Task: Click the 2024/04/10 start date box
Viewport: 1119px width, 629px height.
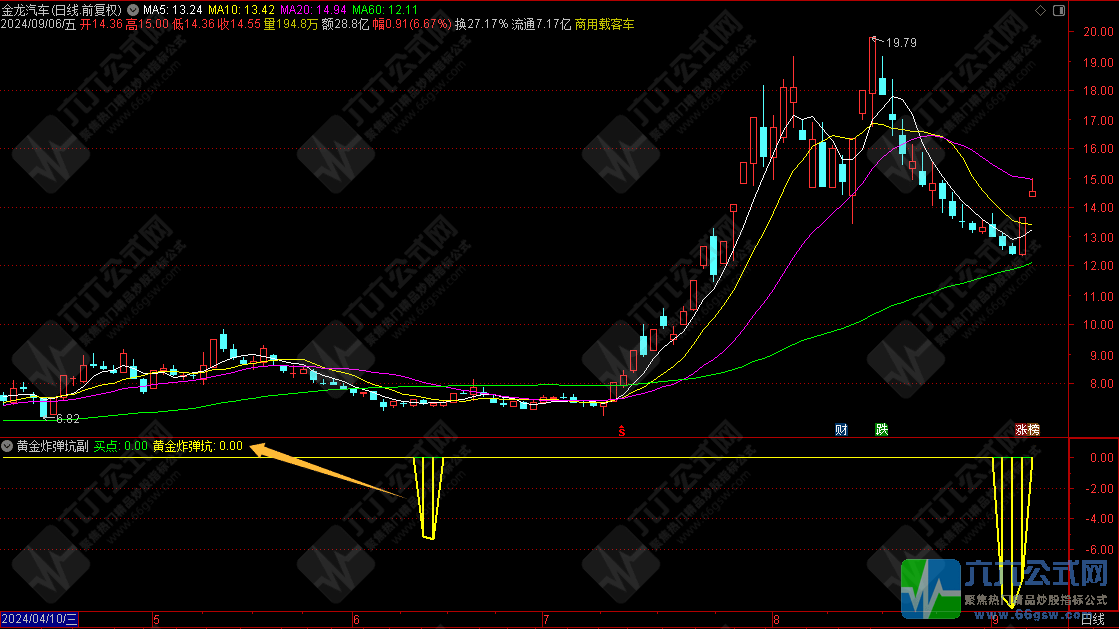Action: click(40, 620)
